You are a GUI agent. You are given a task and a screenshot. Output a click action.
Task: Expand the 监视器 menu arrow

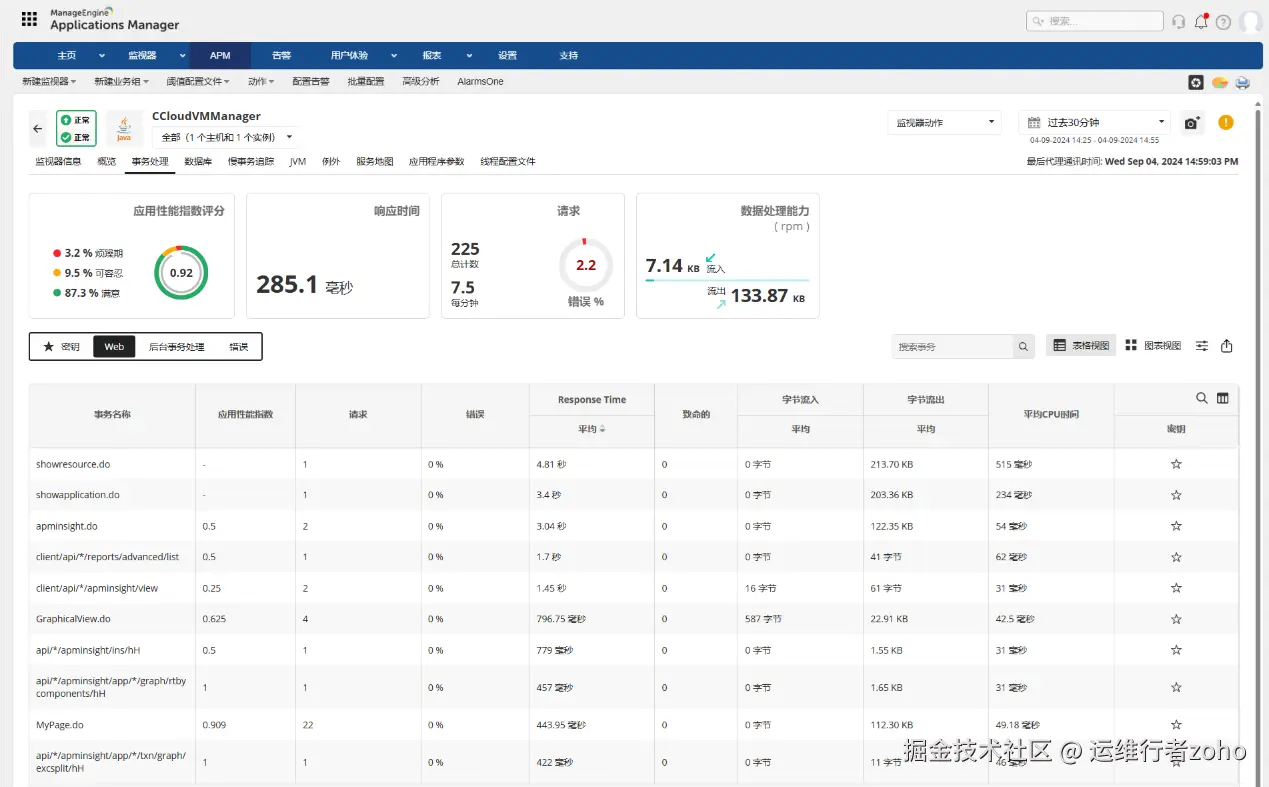[183, 56]
